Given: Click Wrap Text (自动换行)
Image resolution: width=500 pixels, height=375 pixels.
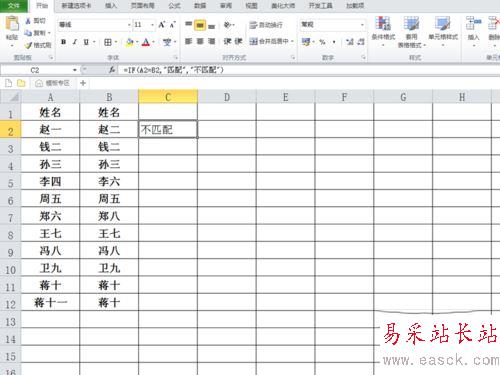Looking at the screenshot, I should point(266,25).
